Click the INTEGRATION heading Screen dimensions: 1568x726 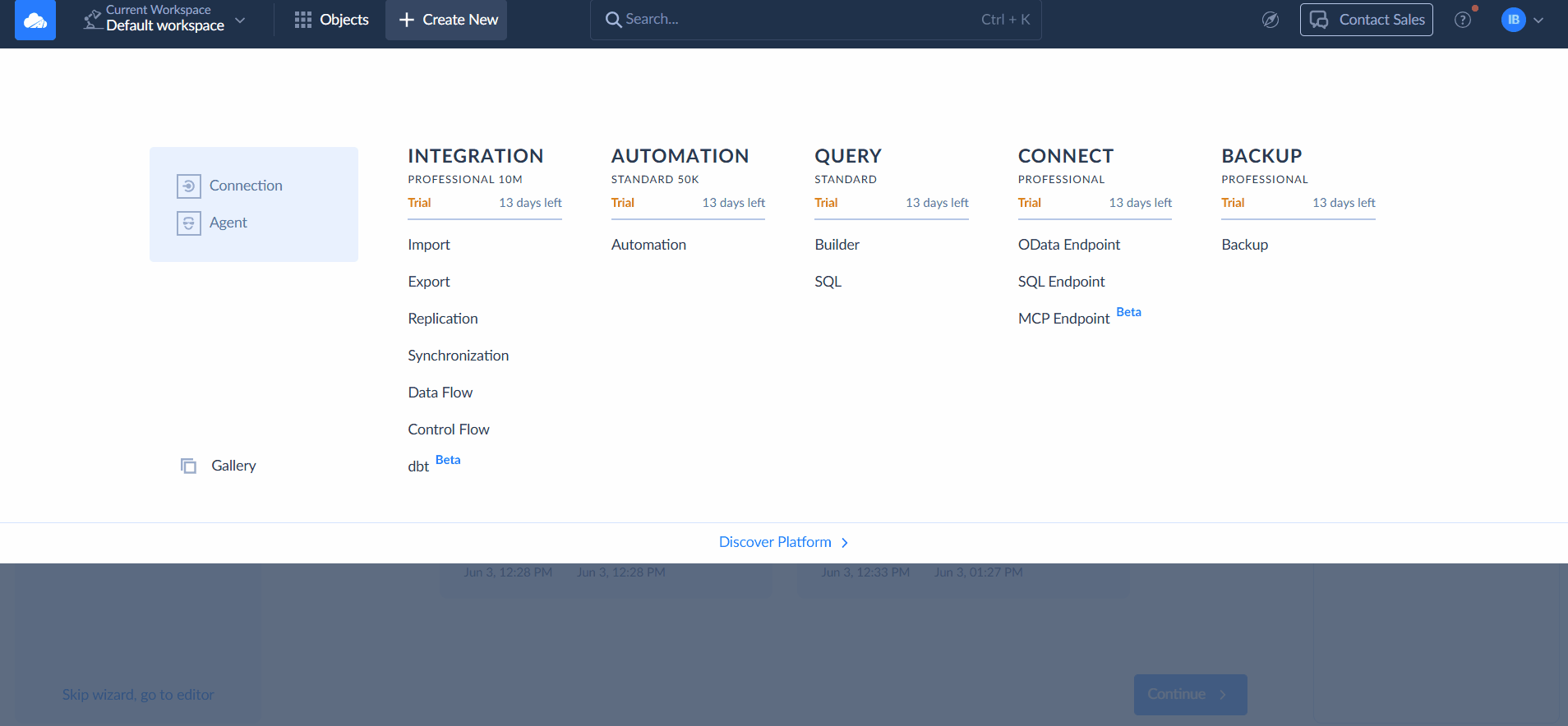coord(476,156)
